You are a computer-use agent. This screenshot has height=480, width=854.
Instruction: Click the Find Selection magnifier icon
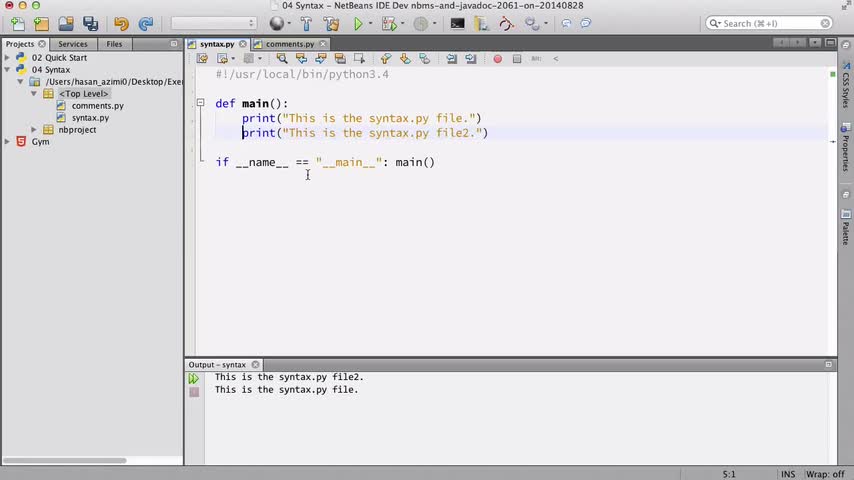(282, 58)
